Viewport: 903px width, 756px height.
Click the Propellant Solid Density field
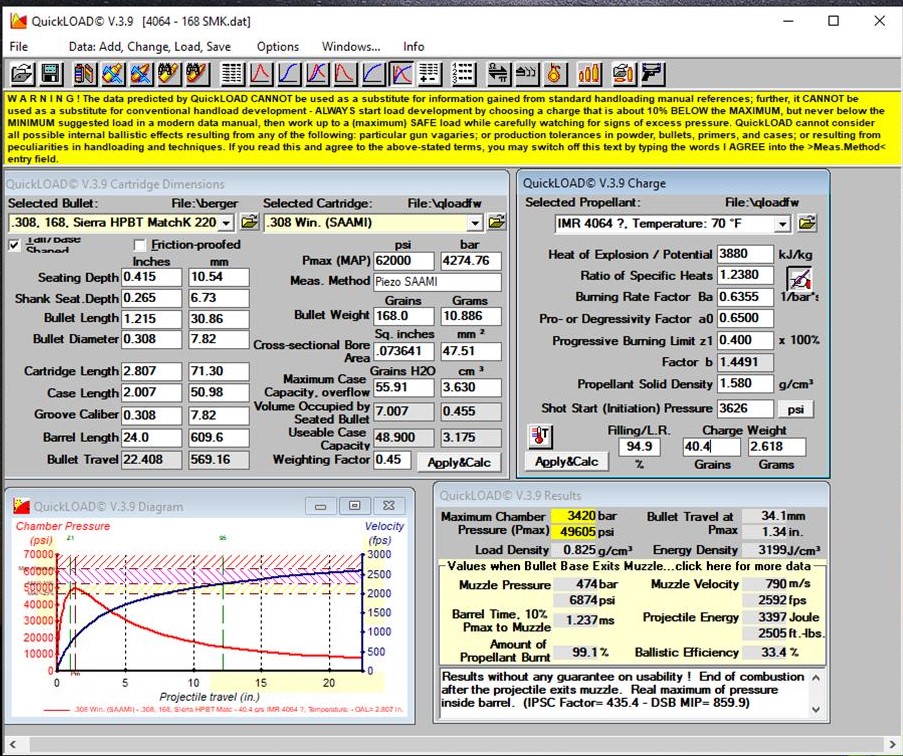[x=745, y=383]
